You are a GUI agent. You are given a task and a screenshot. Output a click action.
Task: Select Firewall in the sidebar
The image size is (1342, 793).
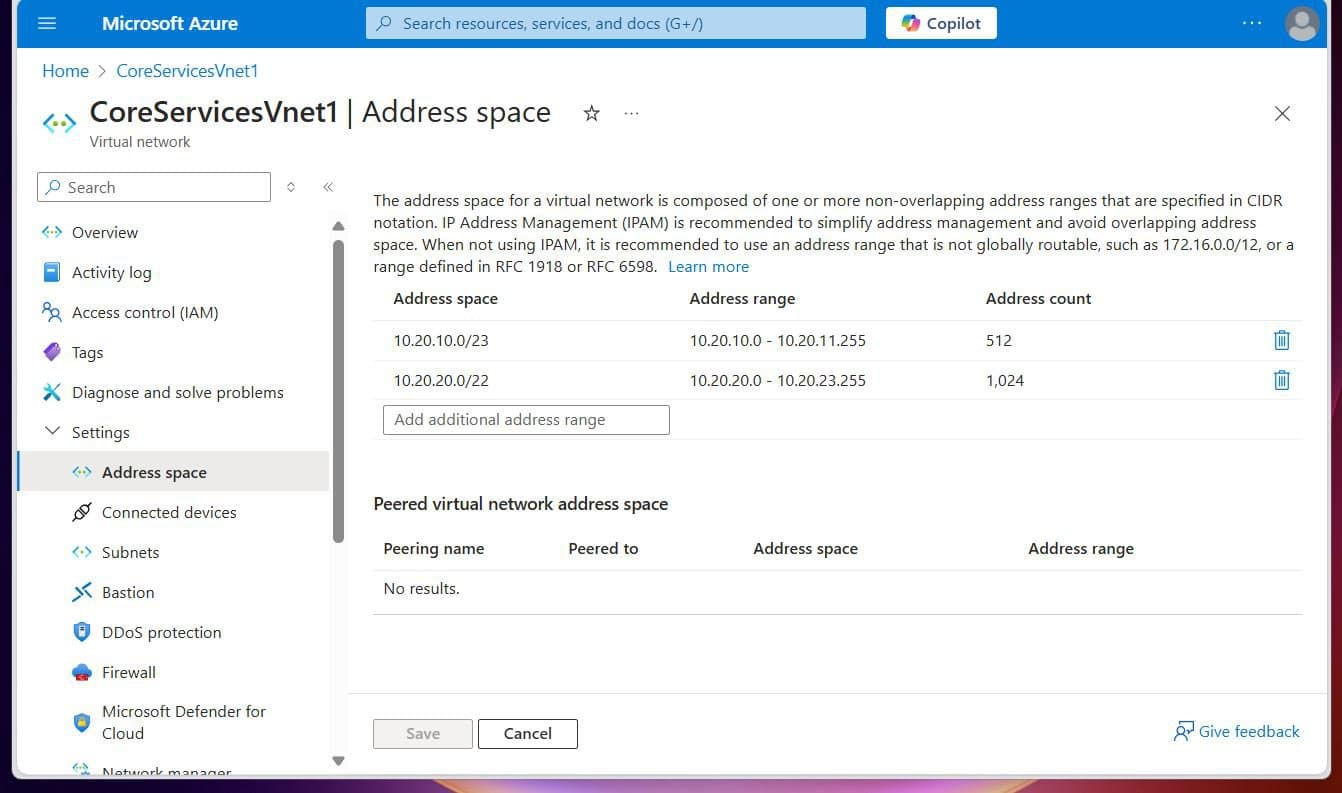128,672
